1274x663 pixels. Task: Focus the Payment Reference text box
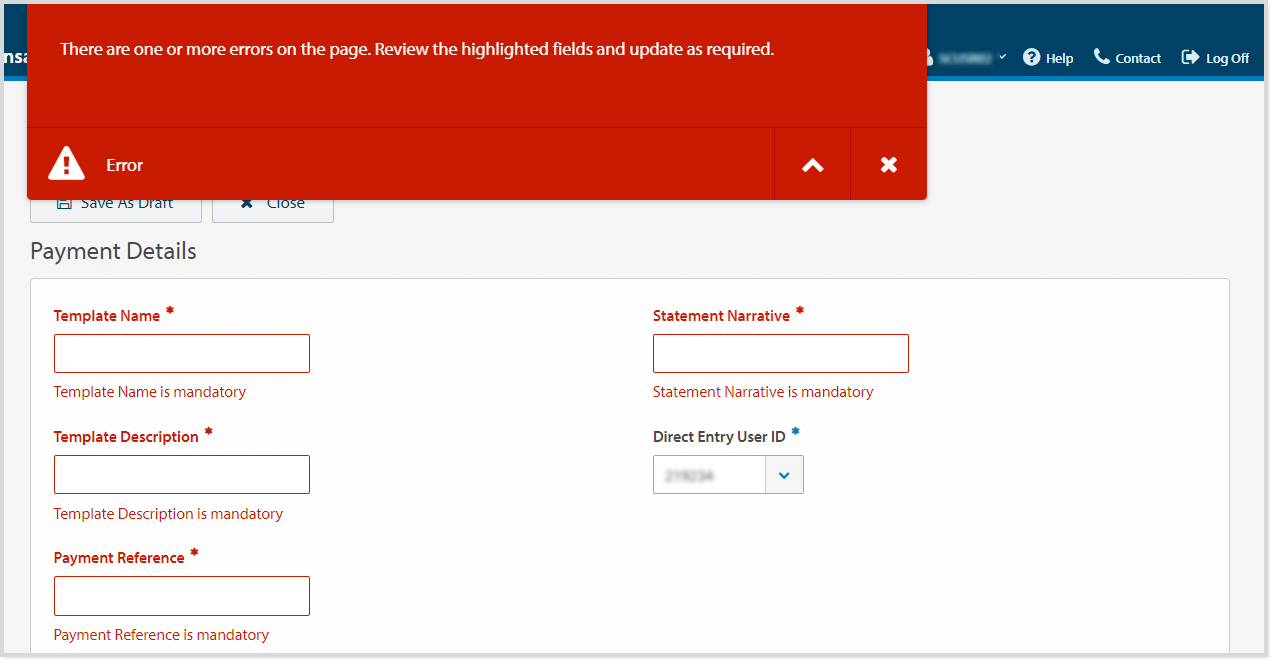pos(182,596)
